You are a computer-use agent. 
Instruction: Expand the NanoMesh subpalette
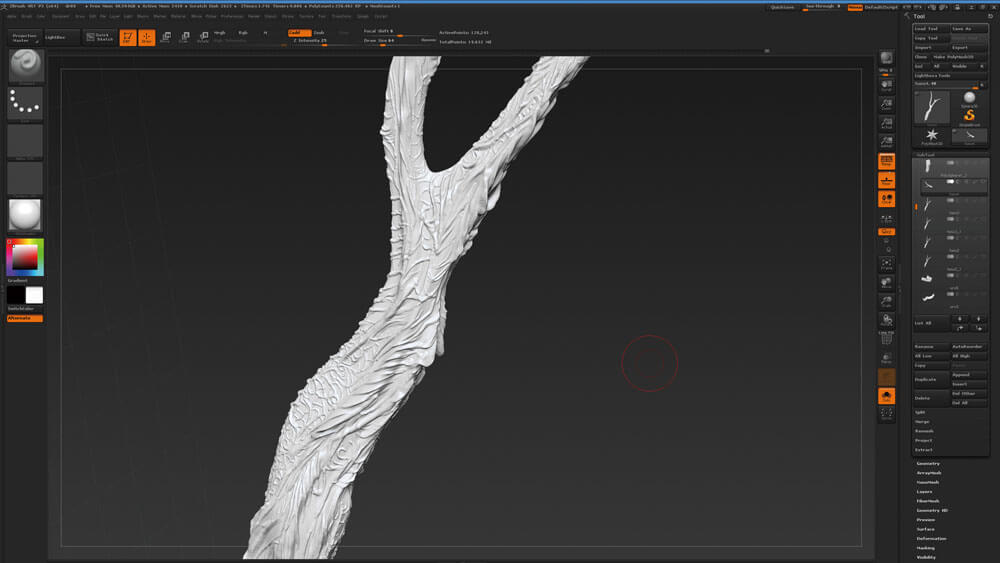click(x=928, y=483)
